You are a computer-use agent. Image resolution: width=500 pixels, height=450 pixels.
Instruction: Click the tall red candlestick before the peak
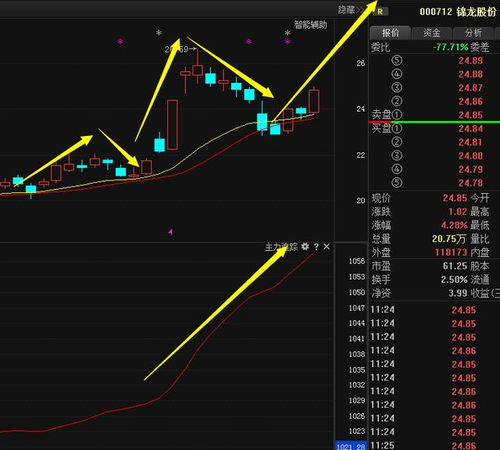pyautogui.click(x=172, y=125)
